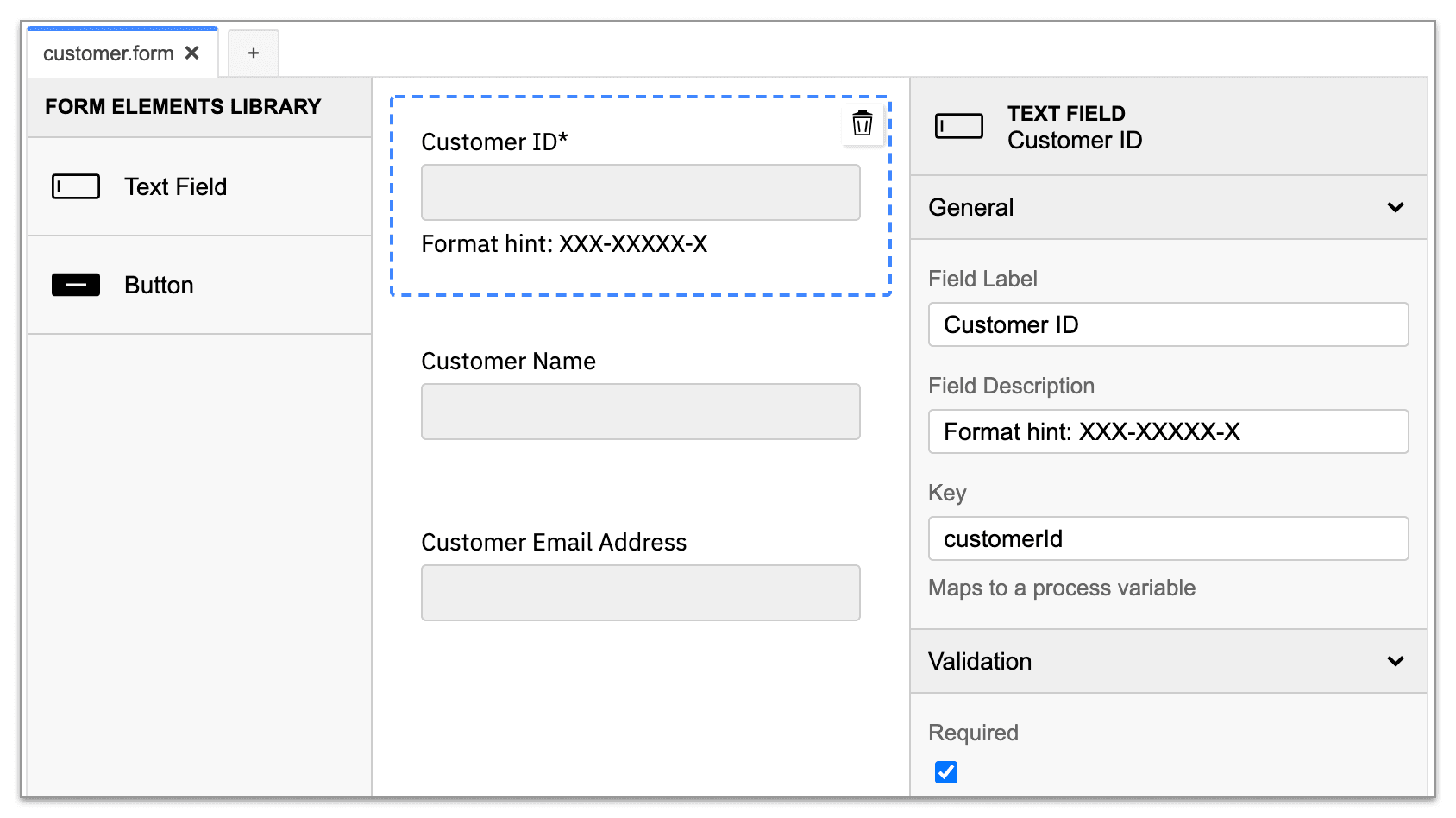The image size is (1456, 818).
Task: Click the 'Maps to a process variable' hint
Action: coord(1062,588)
